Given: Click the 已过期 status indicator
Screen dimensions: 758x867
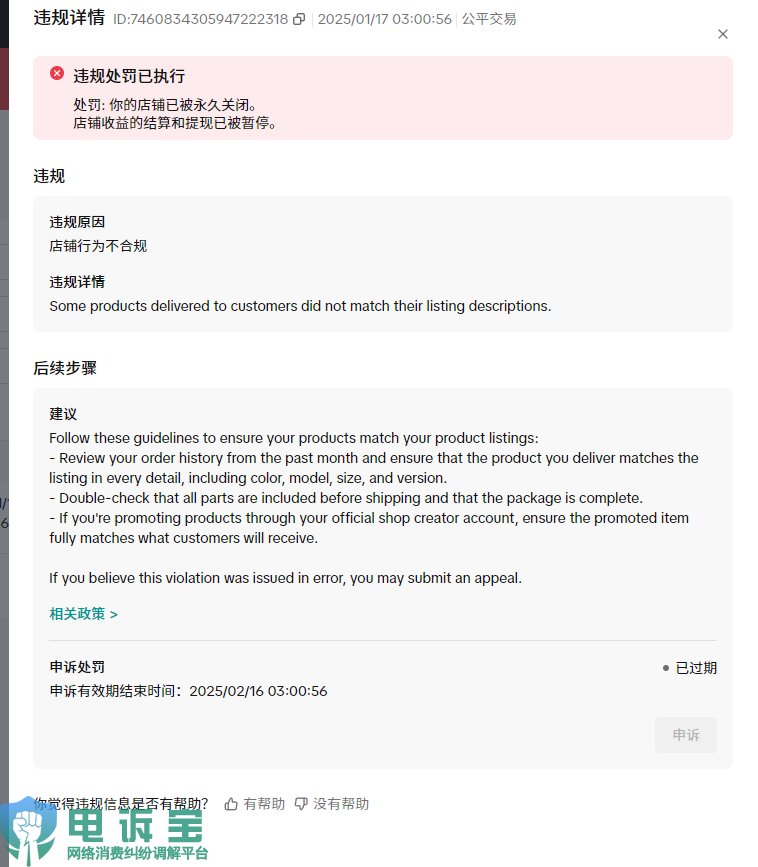Looking at the screenshot, I should coord(689,668).
